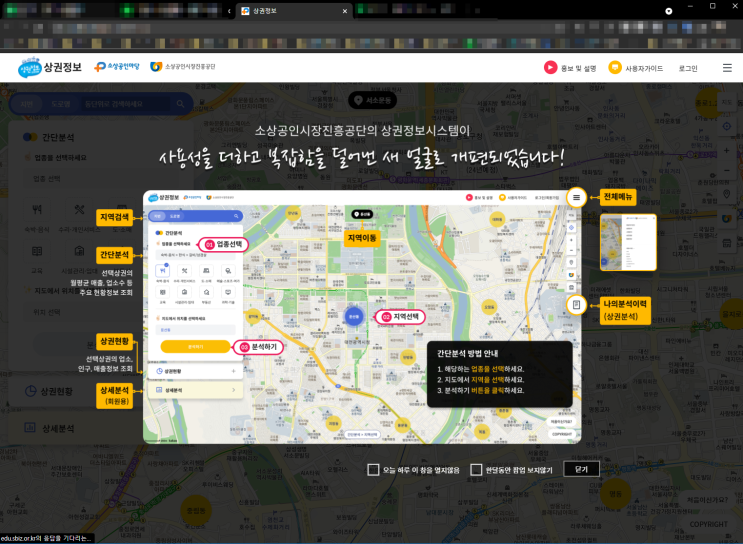
Task: Click the yellow 사용자가이드 speech bubble icon
Action: pyautogui.click(x=615, y=68)
